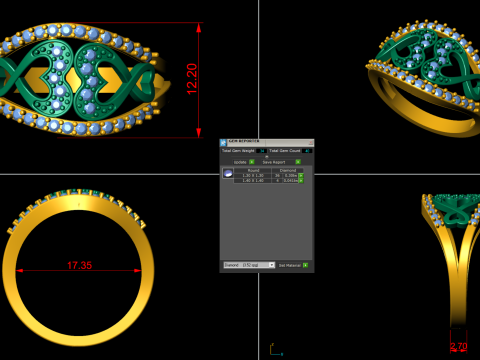Click the Update green button
Screen dimensions: 480x360
[252, 162]
